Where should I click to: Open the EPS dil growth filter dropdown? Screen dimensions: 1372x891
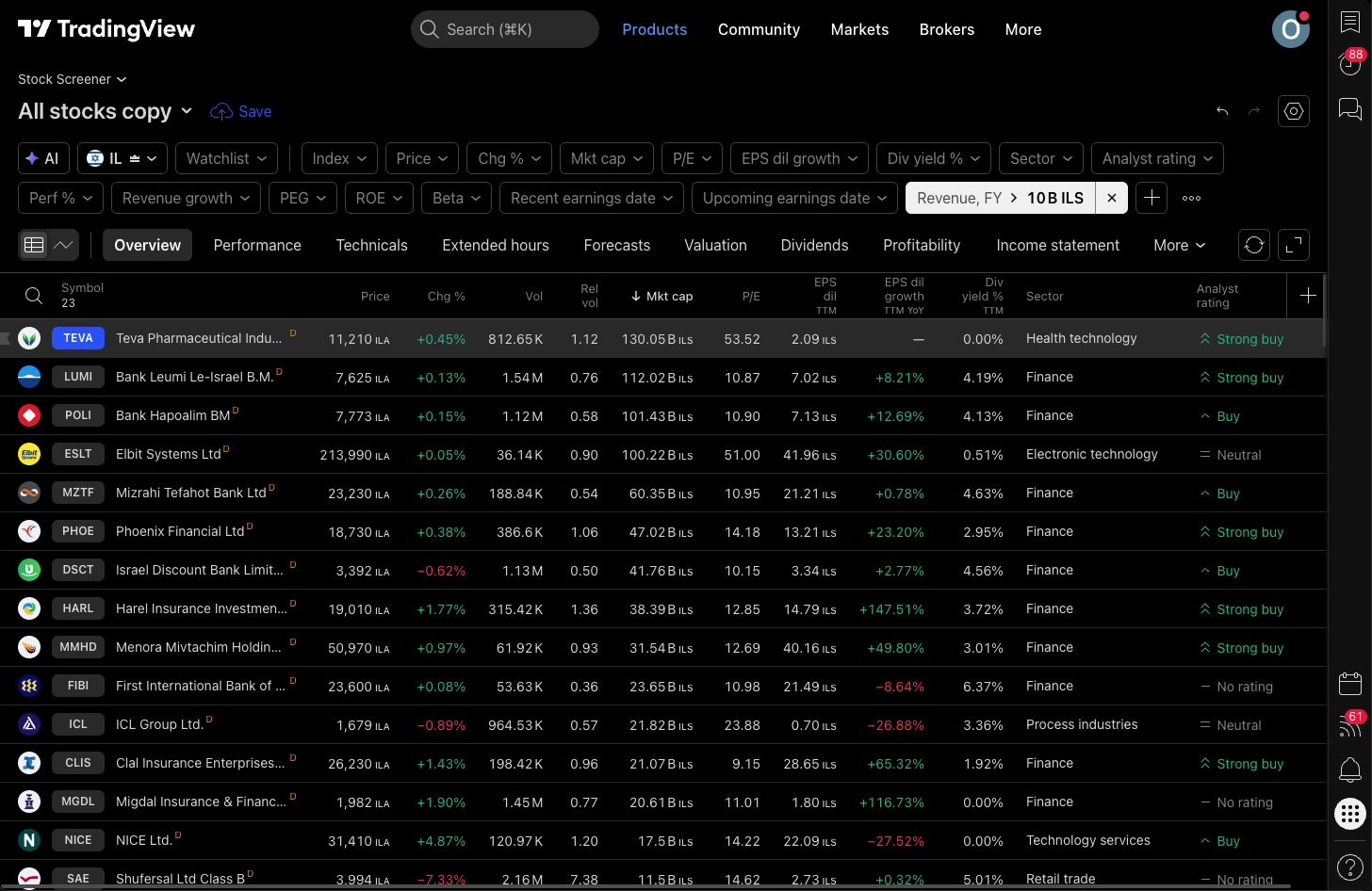799,158
